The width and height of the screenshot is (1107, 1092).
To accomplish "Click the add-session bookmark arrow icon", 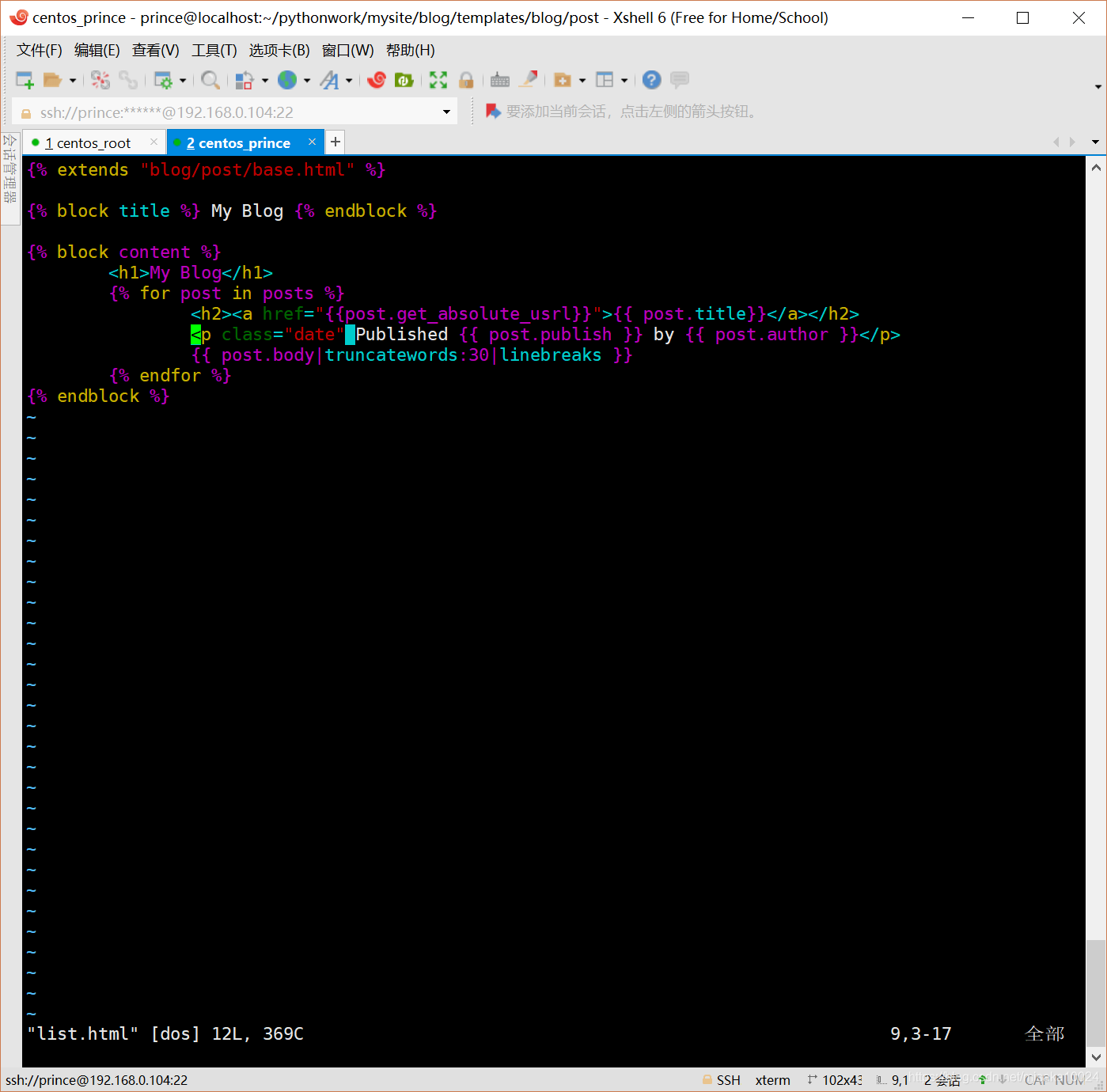I will point(493,112).
